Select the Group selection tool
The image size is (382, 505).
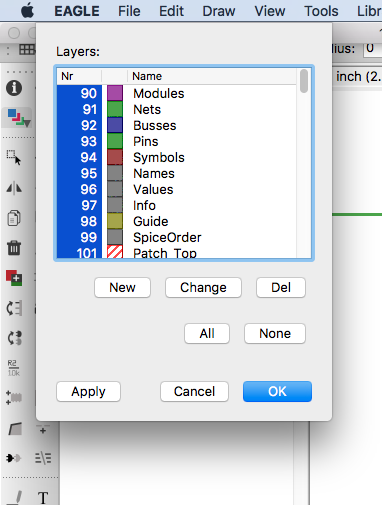(x=14, y=157)
